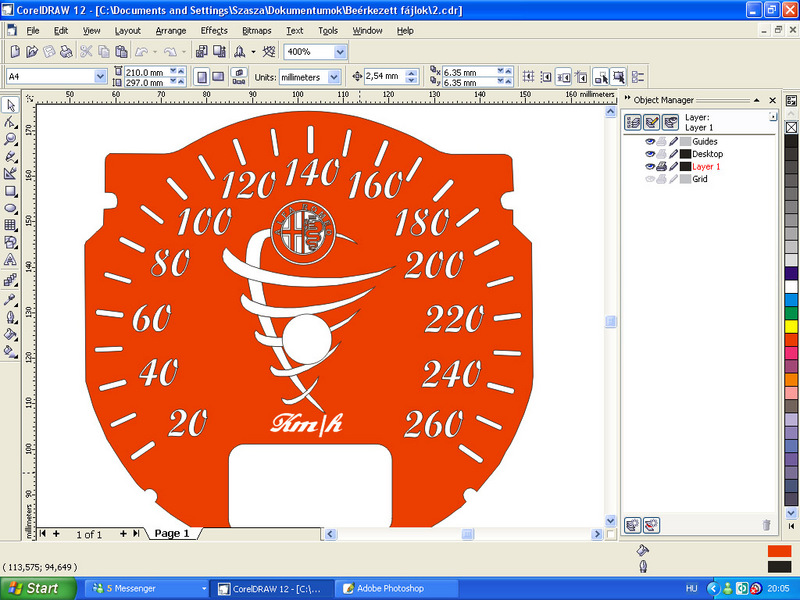
Task: Open the zoom level 400% dropdown
Action: [x=340, y=52]
